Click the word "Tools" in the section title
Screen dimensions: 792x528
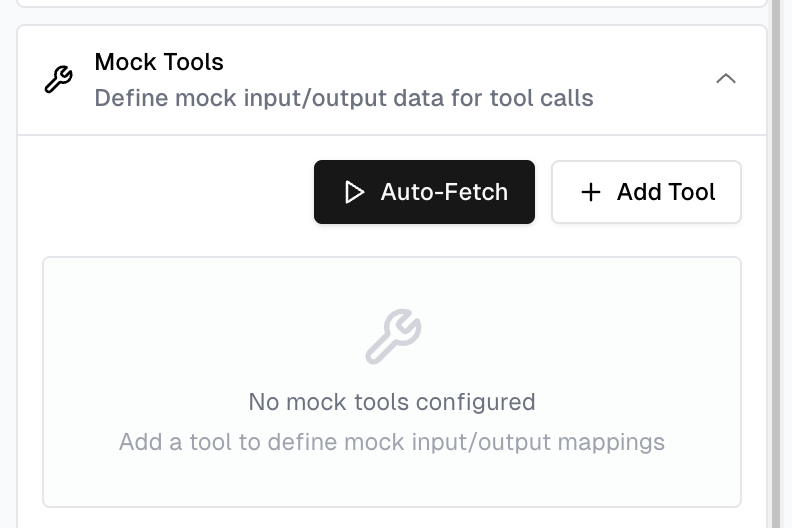click(193, 62)
